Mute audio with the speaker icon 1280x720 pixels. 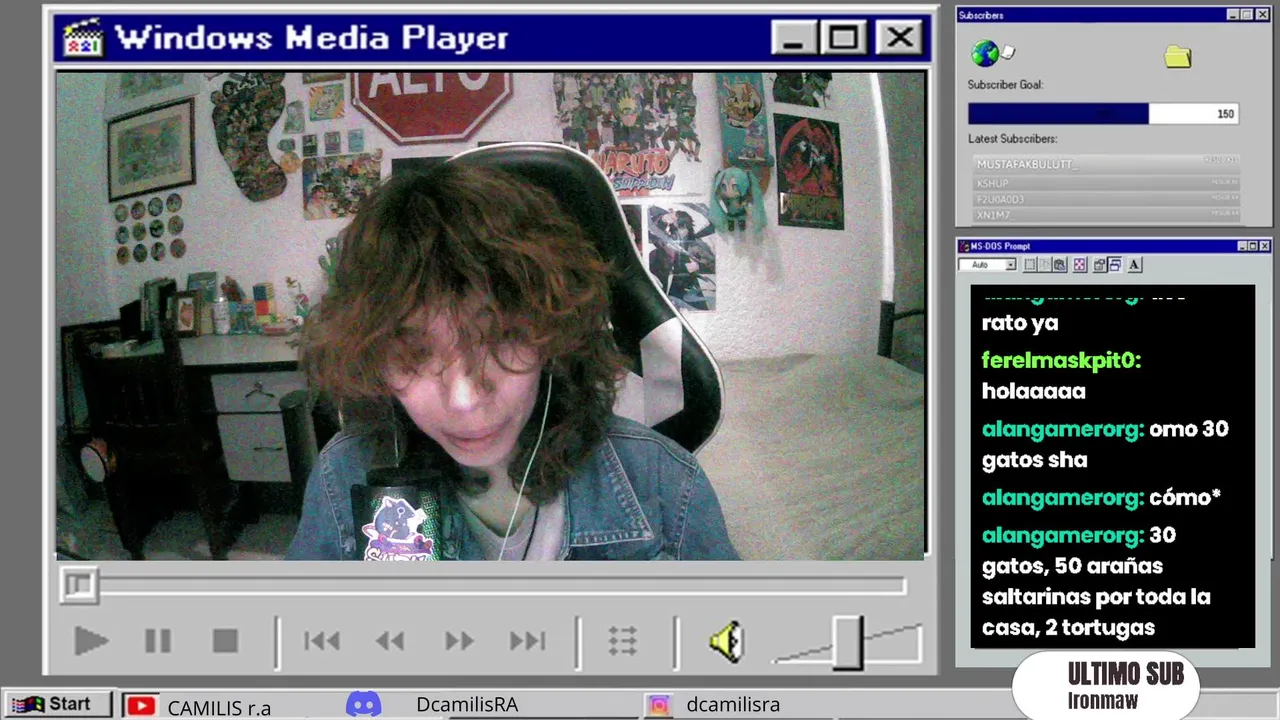click(727, 641)
